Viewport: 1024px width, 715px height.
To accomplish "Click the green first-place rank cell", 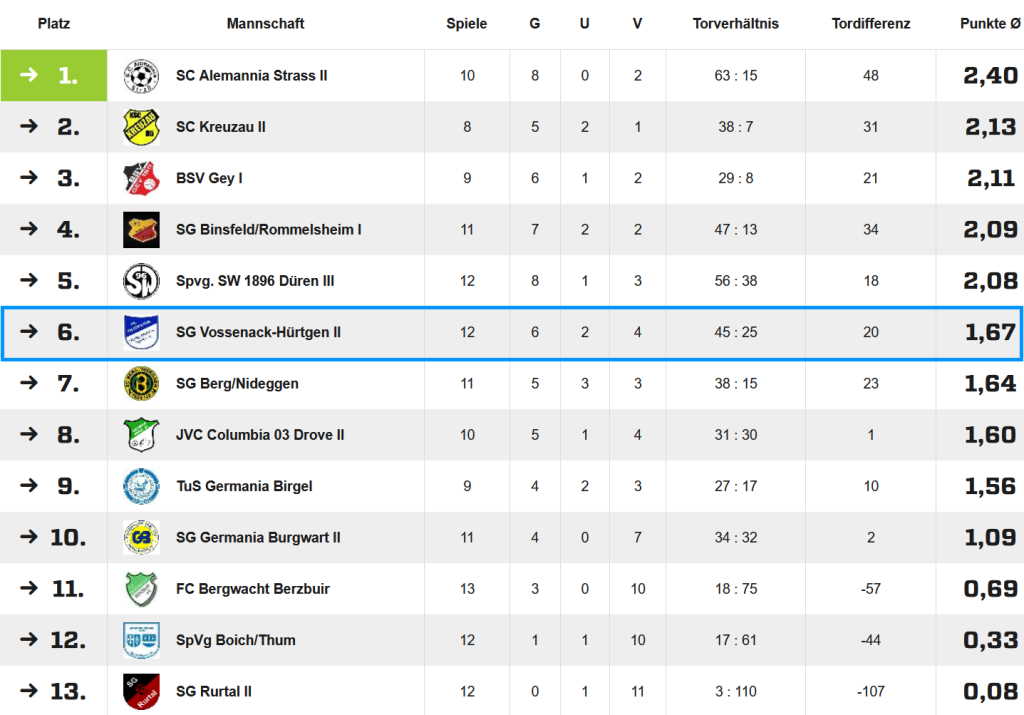I will pyautogui.click(x=54, y=75).
